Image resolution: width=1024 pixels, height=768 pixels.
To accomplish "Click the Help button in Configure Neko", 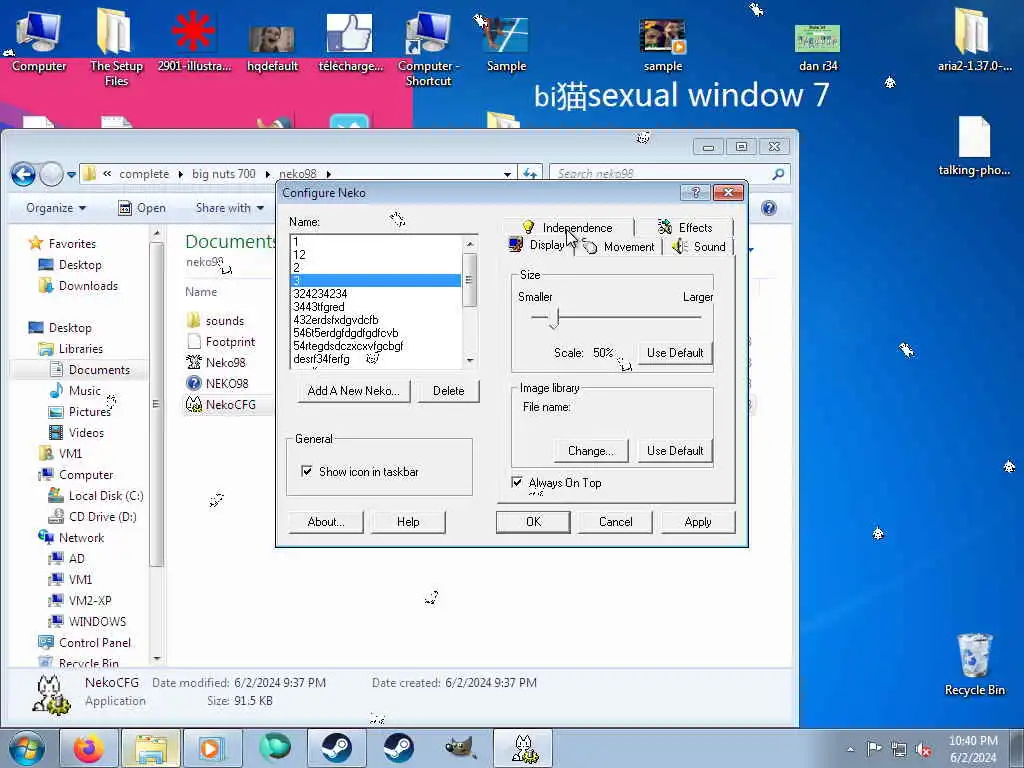I will [x=408, y=522].
